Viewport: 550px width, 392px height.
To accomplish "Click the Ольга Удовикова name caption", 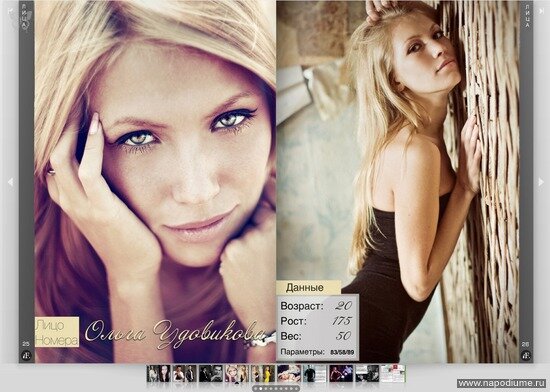I will pos(175,333).
